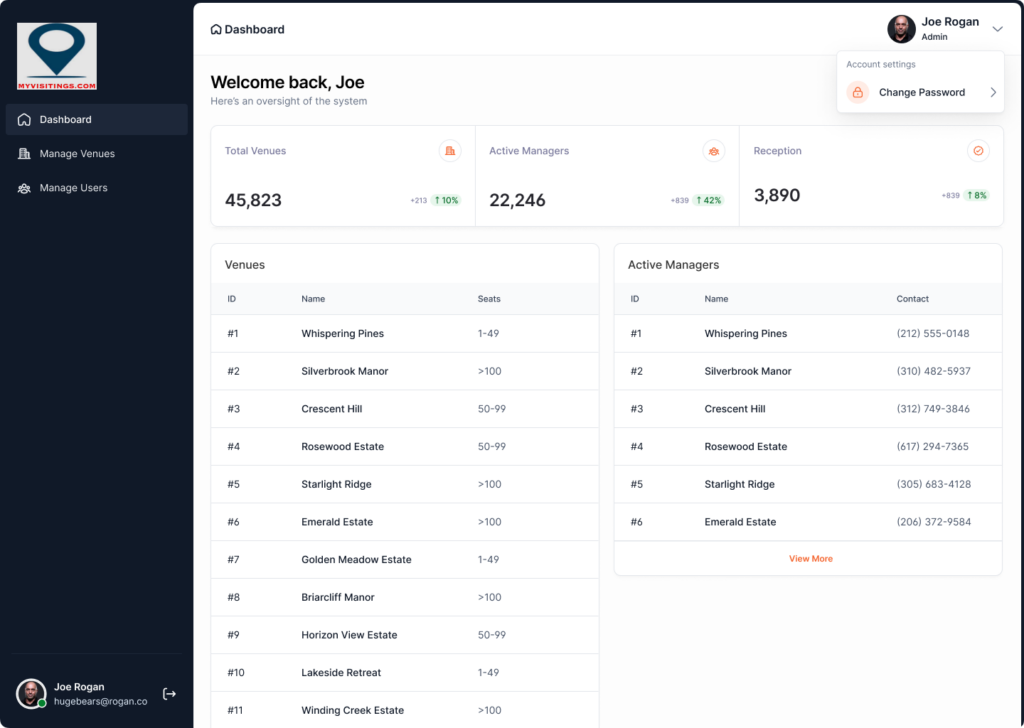Screen dimensions: 1024x728
Task: Click the 10% growth badge on Total Venues
Action: tap(446, 200)
